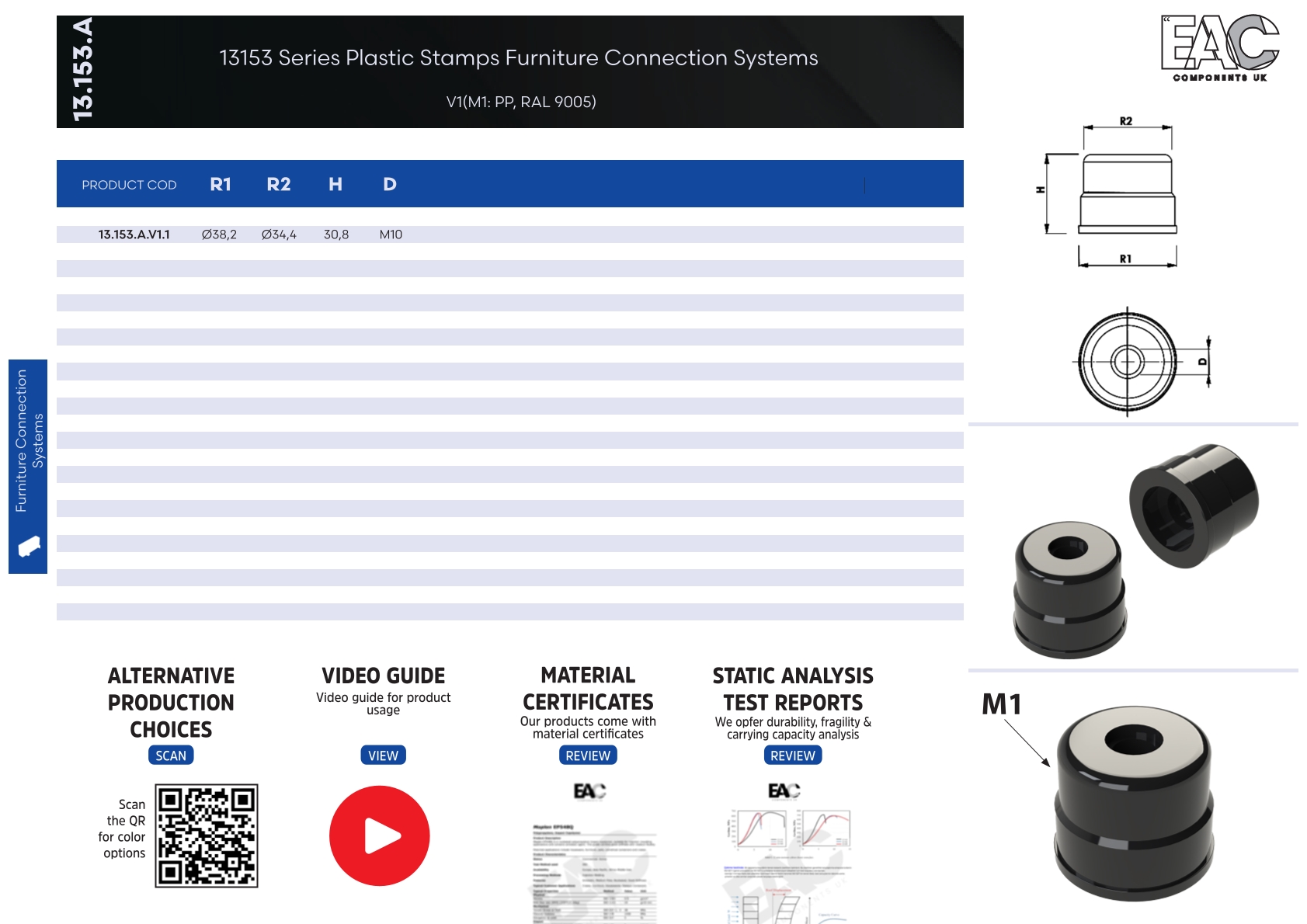Screen dimensions: 1307x924
Task: Click the M10 thread value
Action: pyautogui.click(x=391, y=234)
